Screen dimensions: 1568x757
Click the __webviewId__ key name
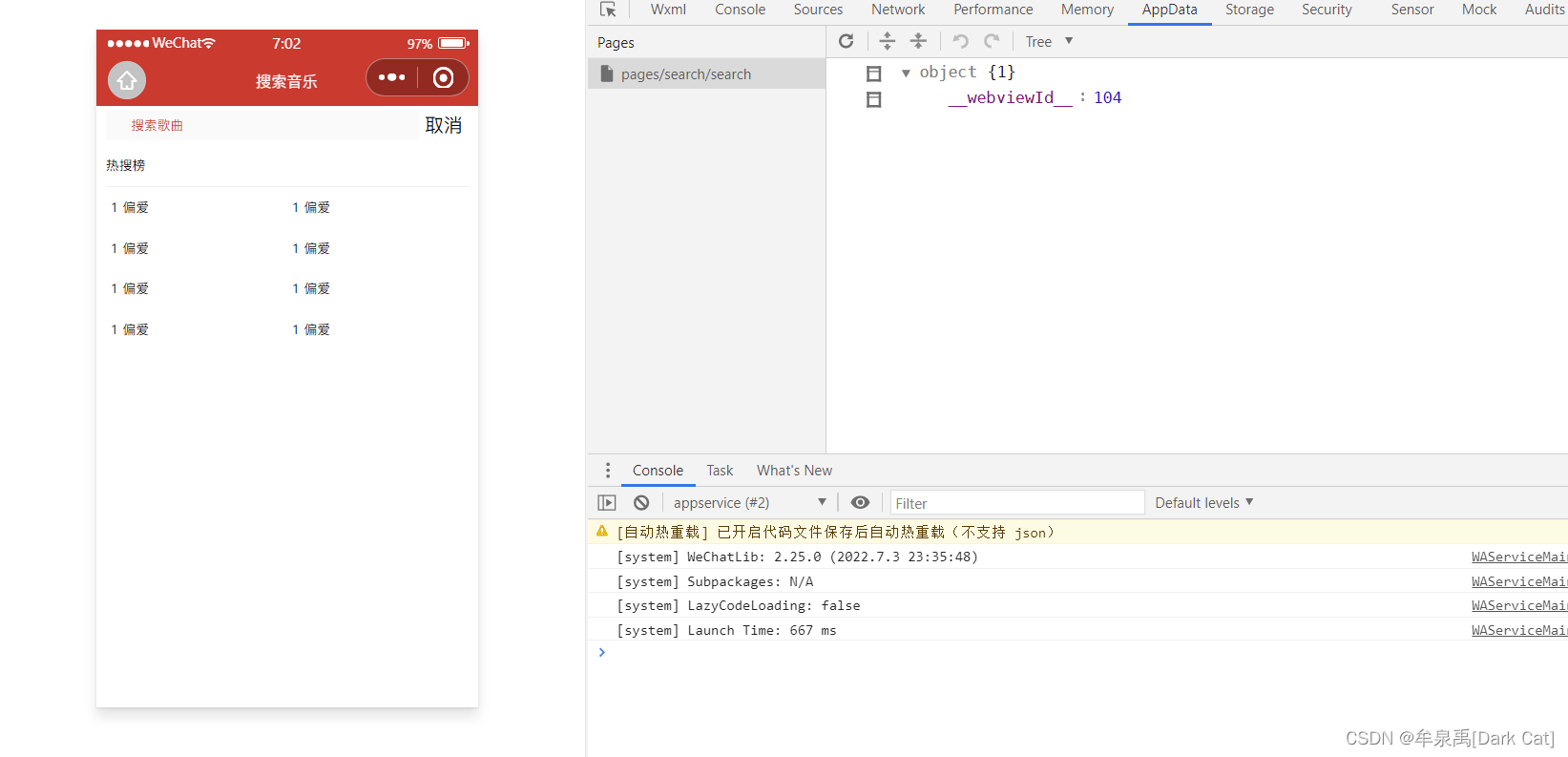click(x=1010, y=97)
